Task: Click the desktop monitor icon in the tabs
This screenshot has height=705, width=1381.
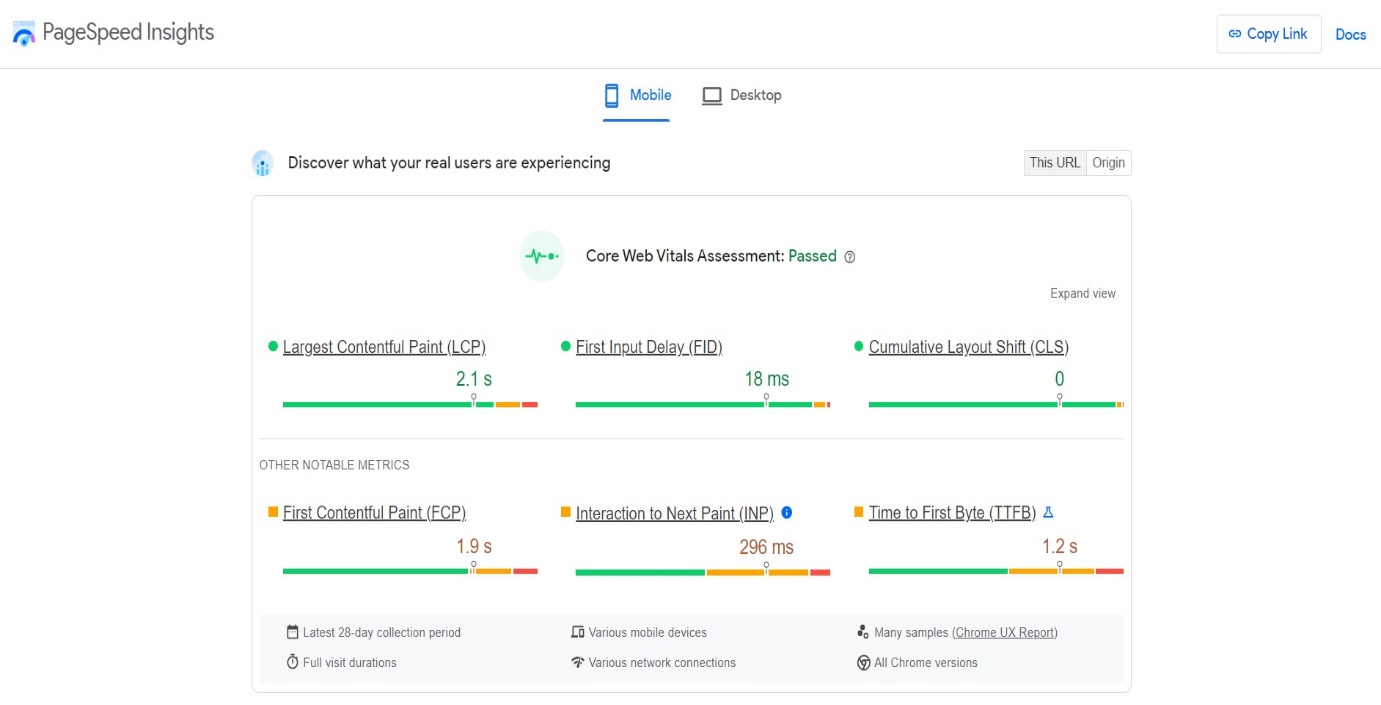Action: (712, 96)
